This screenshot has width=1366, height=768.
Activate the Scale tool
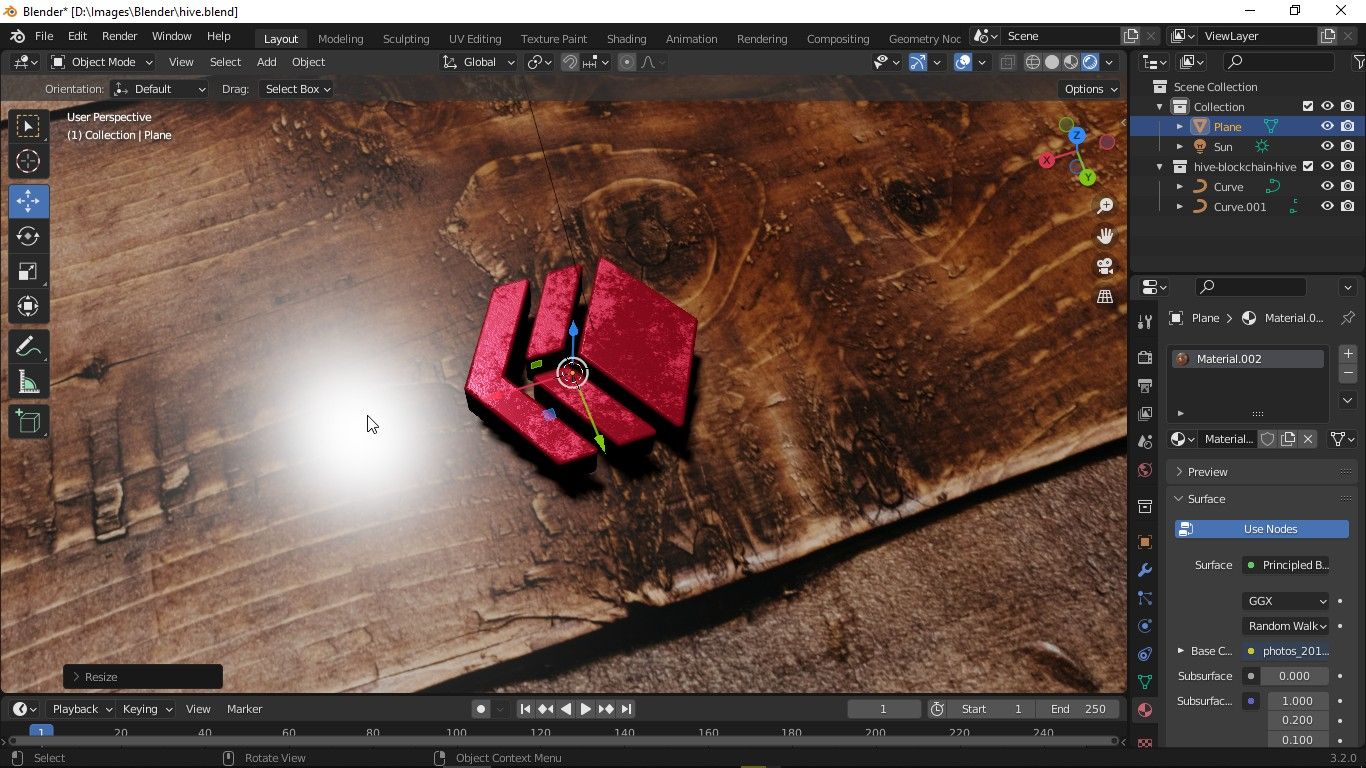click(x=28, y=271)
